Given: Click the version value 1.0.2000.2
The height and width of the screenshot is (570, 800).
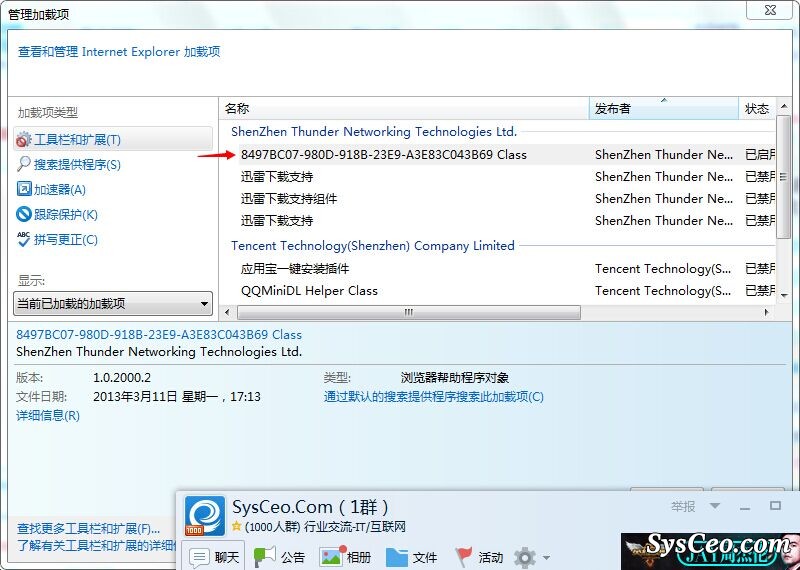Looking at the screenshot, I should tap(122, 378).
